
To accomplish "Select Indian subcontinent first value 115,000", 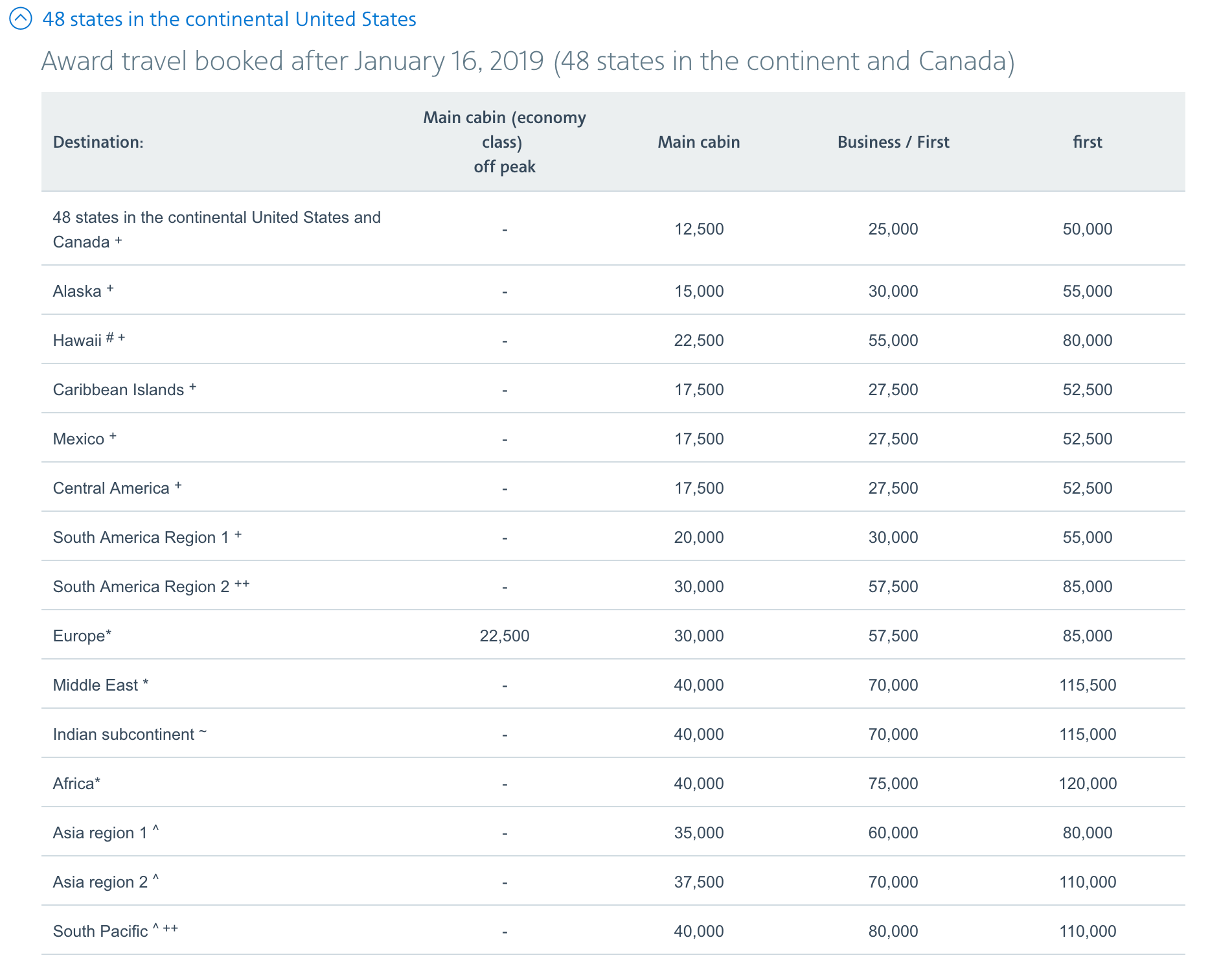I will coord(1088,734).
